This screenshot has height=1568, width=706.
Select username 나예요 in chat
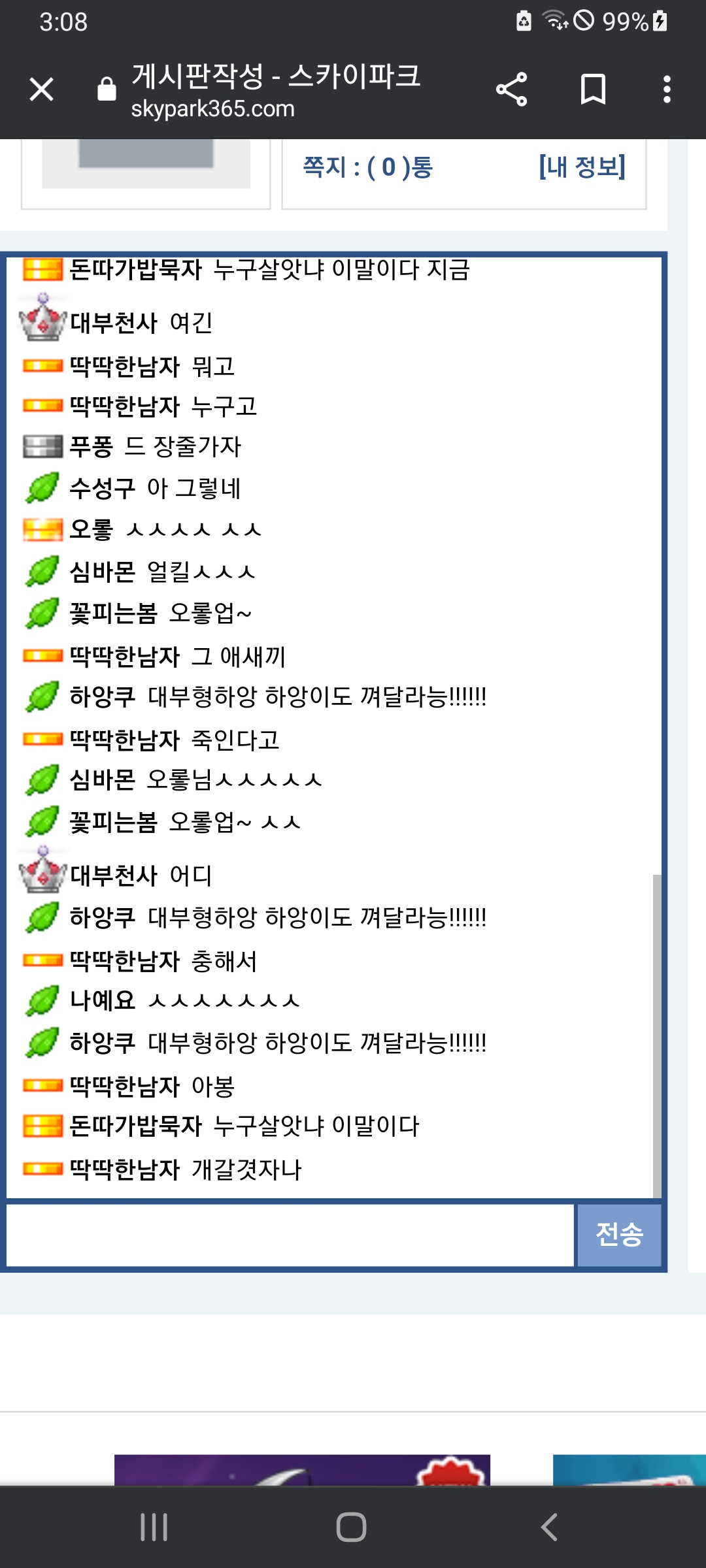coord(103,1001)
